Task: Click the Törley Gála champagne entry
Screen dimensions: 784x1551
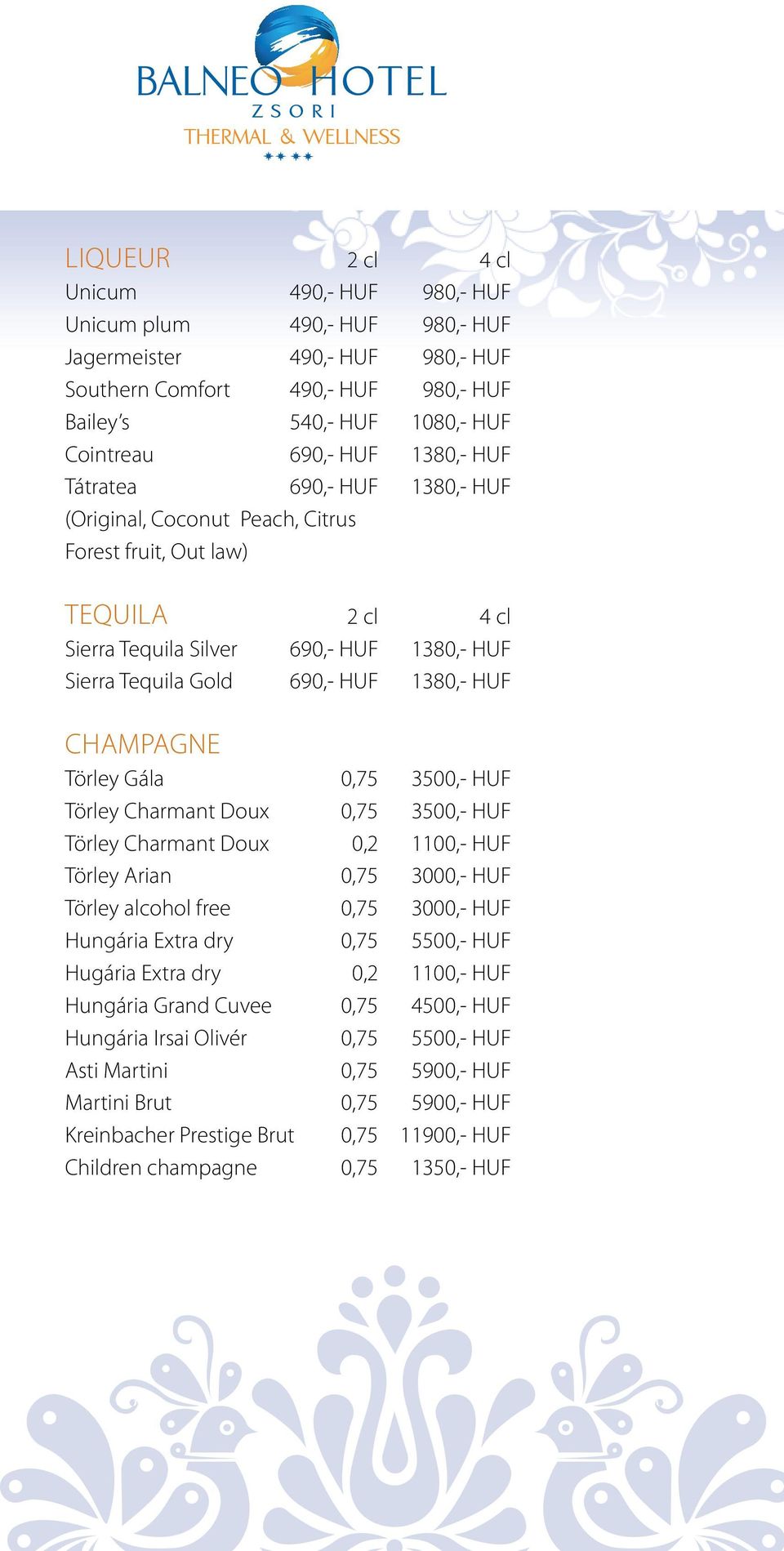Action: 114,779
